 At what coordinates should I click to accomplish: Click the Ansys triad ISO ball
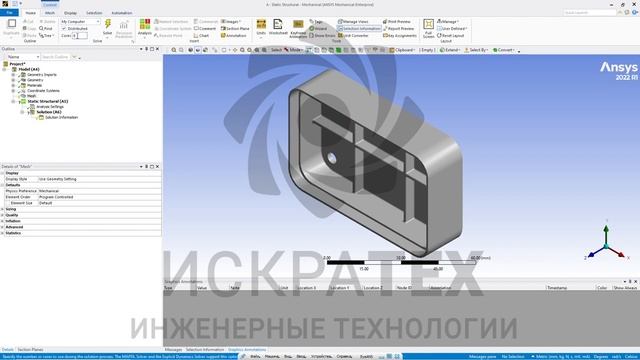click(606, 246)
